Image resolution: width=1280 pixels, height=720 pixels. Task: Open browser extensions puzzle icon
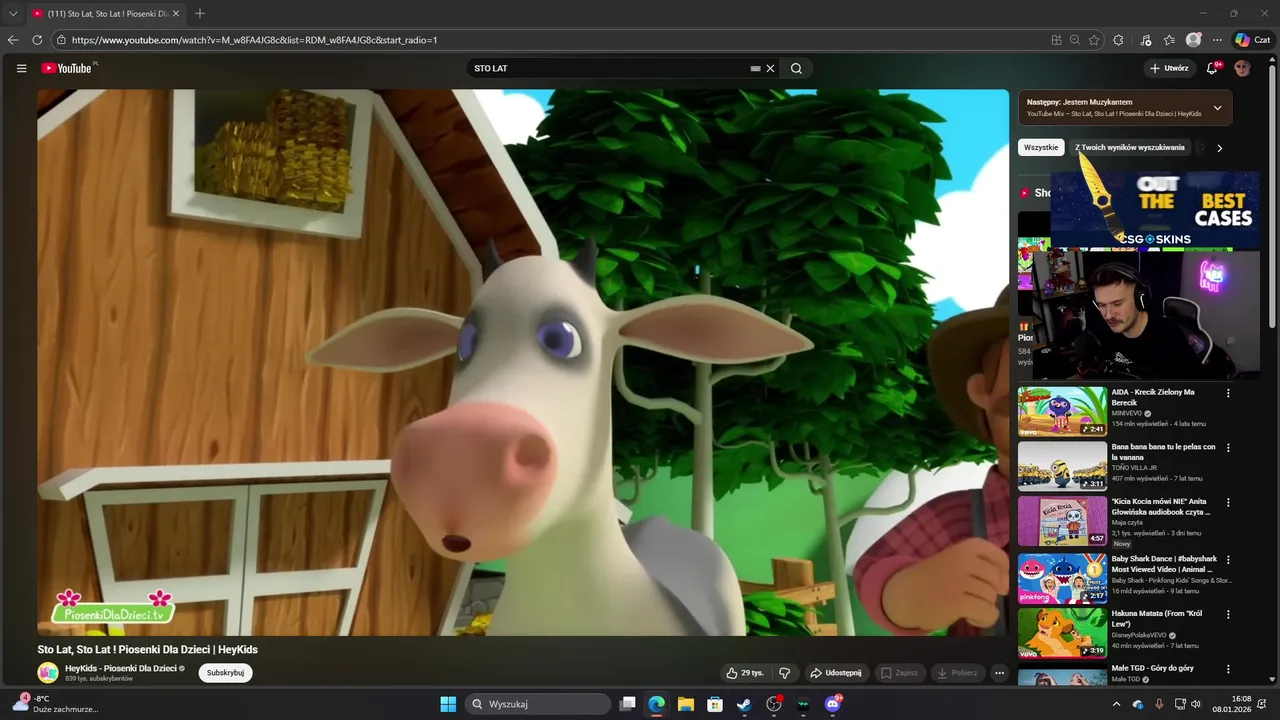point(1118,40)
